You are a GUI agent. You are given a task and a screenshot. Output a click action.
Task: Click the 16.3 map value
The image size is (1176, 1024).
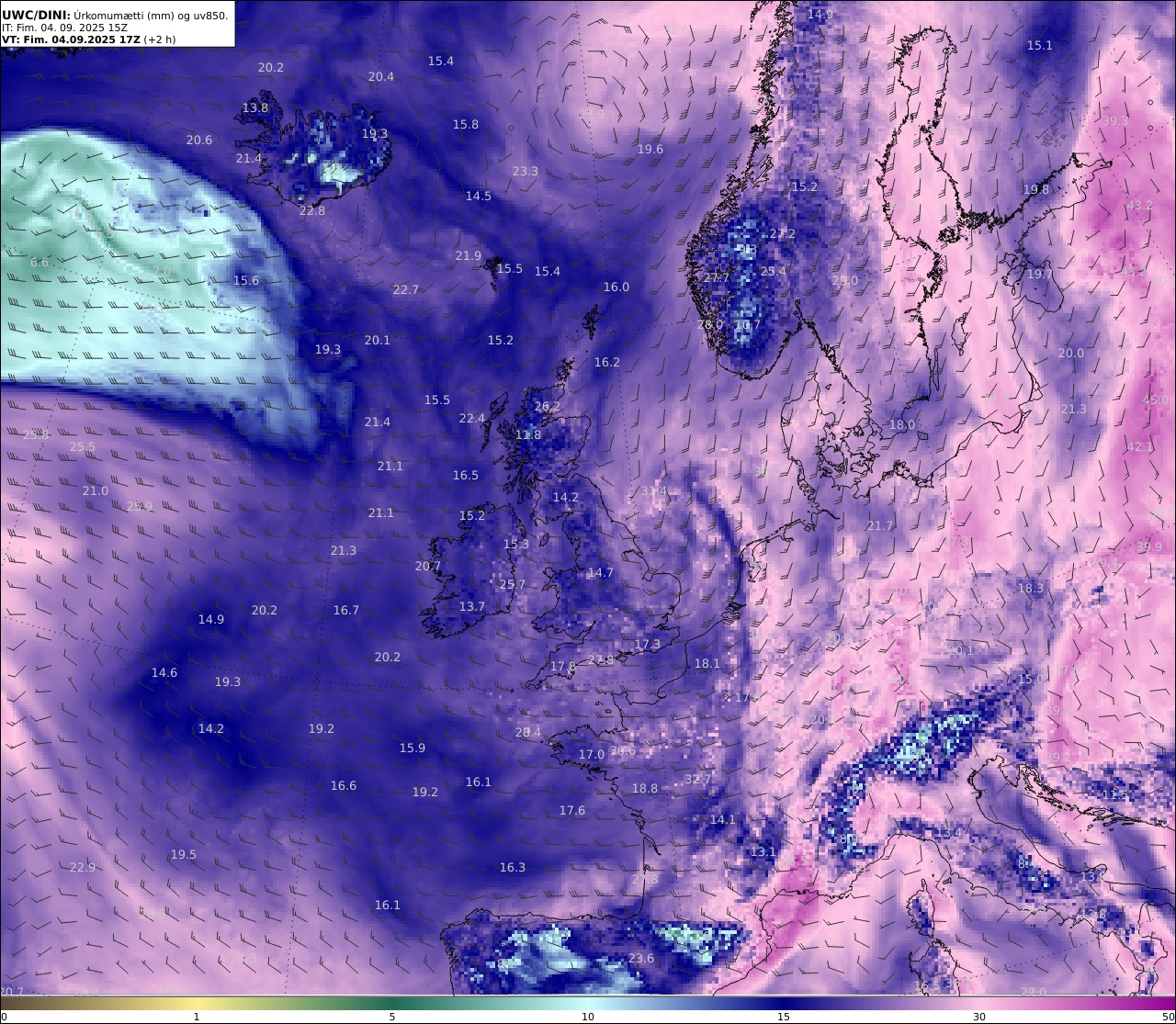513,868
